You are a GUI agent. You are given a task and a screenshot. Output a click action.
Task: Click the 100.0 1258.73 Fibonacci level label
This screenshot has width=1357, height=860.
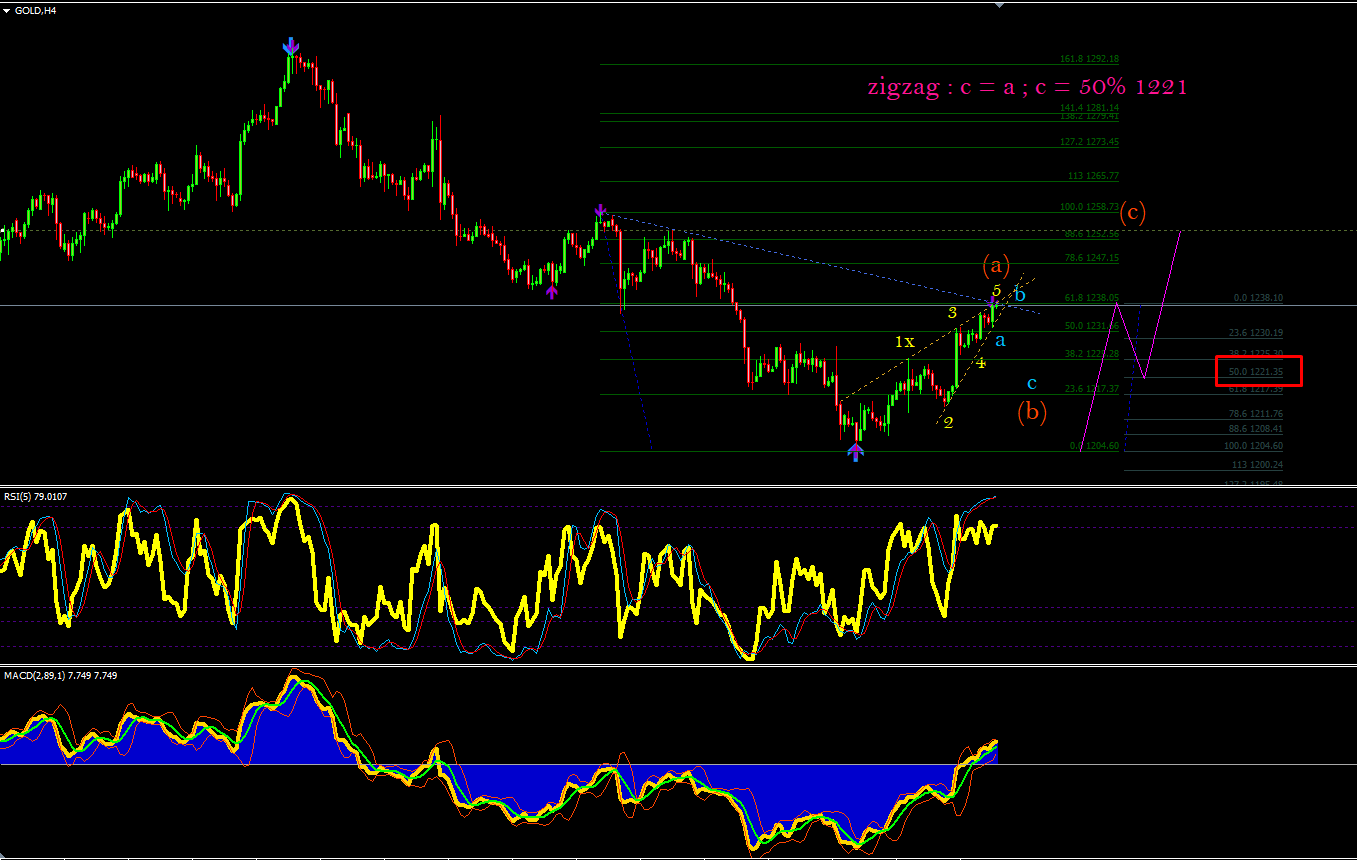coord(1089,207)
